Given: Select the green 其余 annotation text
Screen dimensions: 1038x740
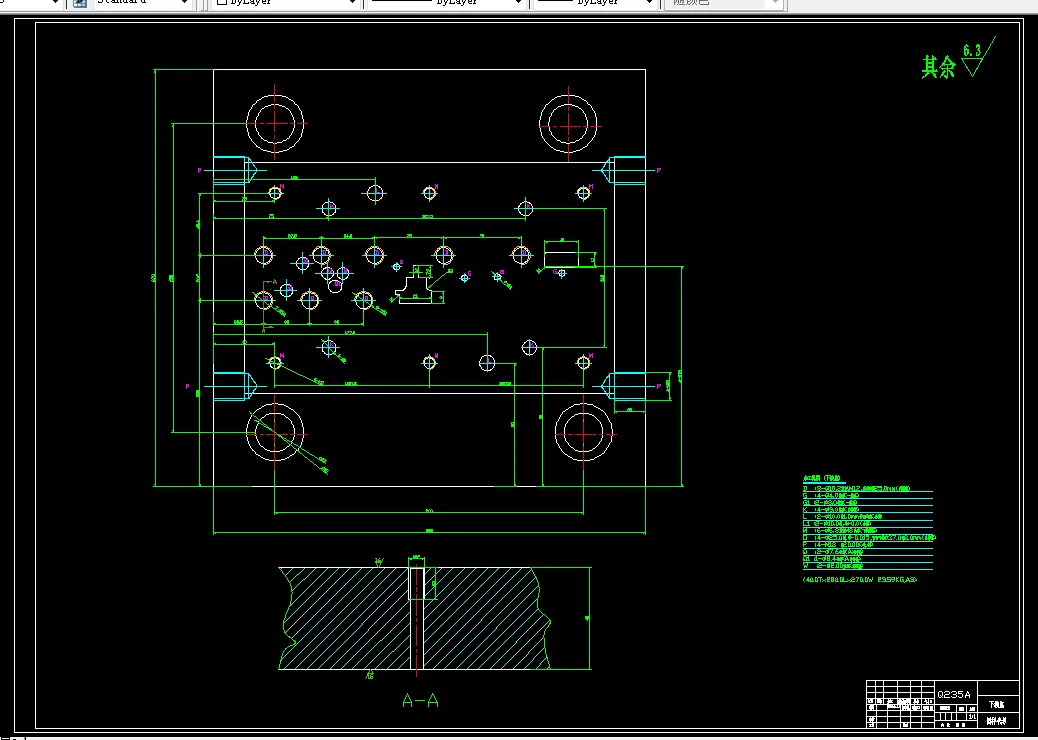Looking at the screenshot, I should click(939, 67).
